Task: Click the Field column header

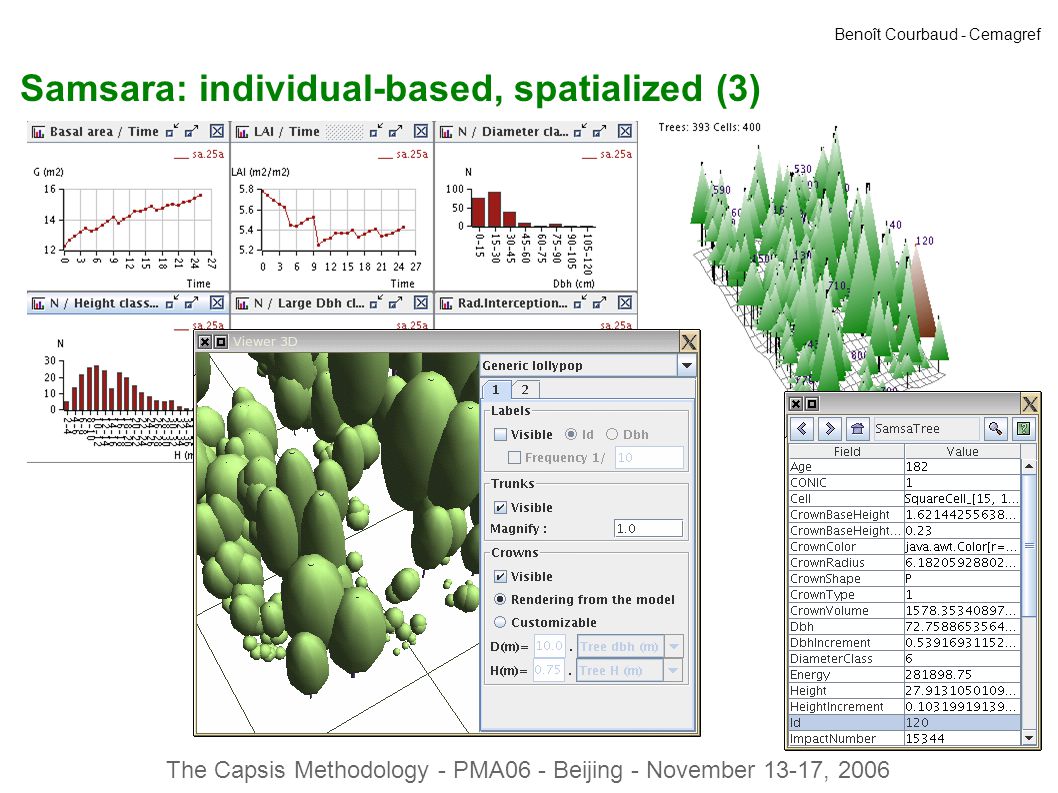Action: (847, 452)
